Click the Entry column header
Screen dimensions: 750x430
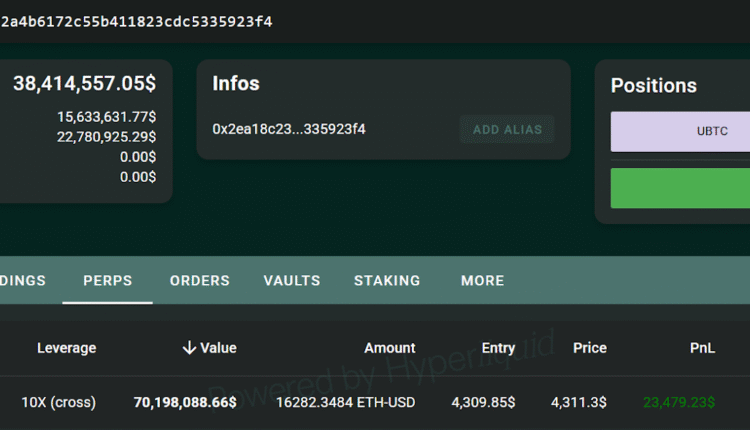coord(498,348)
